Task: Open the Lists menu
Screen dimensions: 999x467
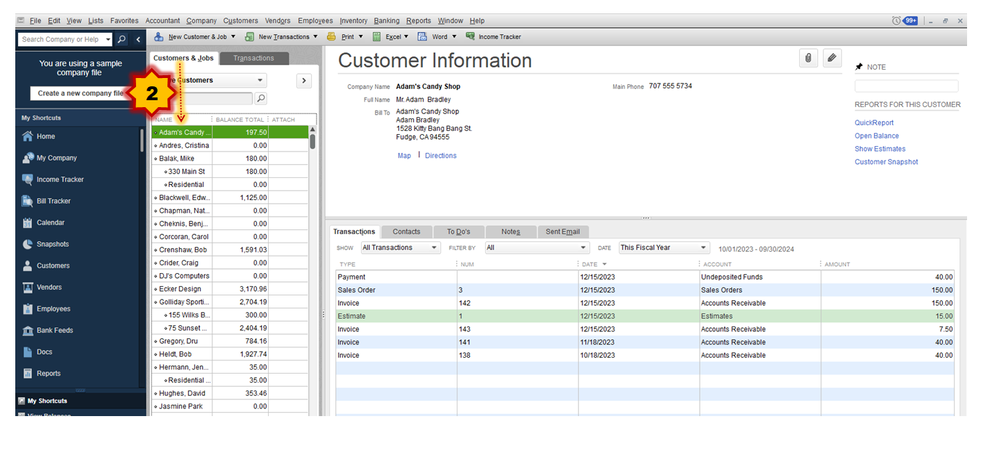Action: pyautogui.click(x=96, y=21)
